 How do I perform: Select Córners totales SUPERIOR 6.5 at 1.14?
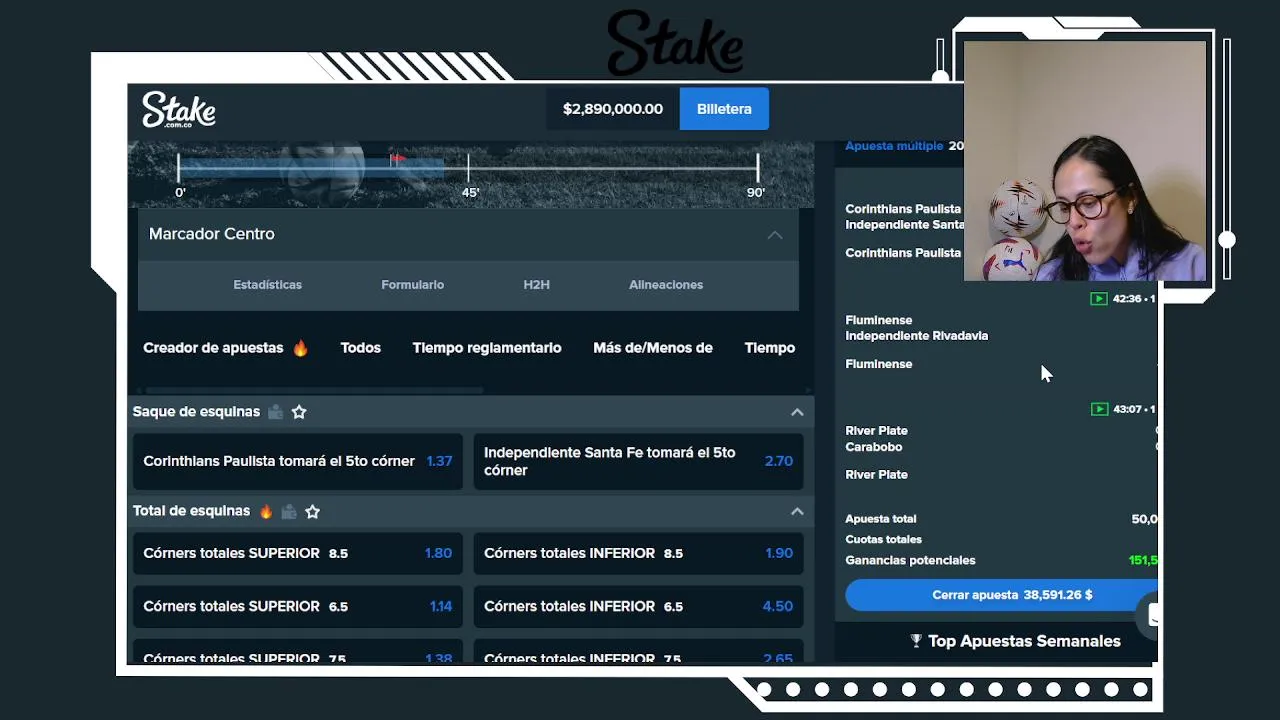(298, 606)
